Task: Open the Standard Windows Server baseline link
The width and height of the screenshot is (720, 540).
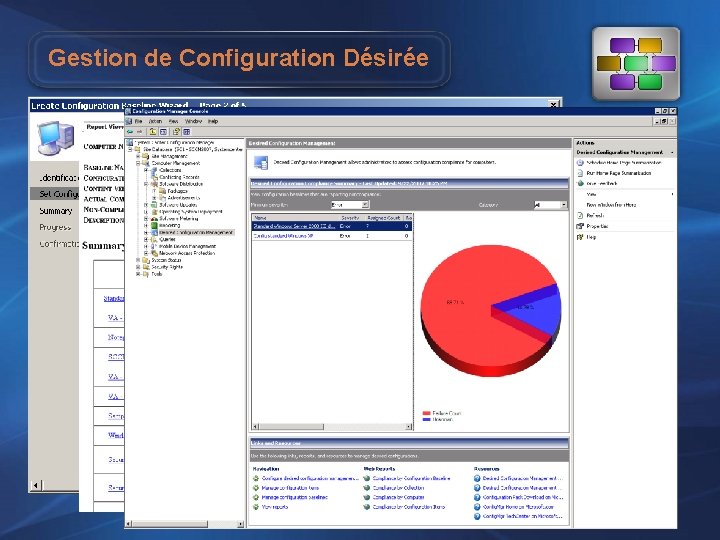Action: pyautogui.click(x=294, y=226)
